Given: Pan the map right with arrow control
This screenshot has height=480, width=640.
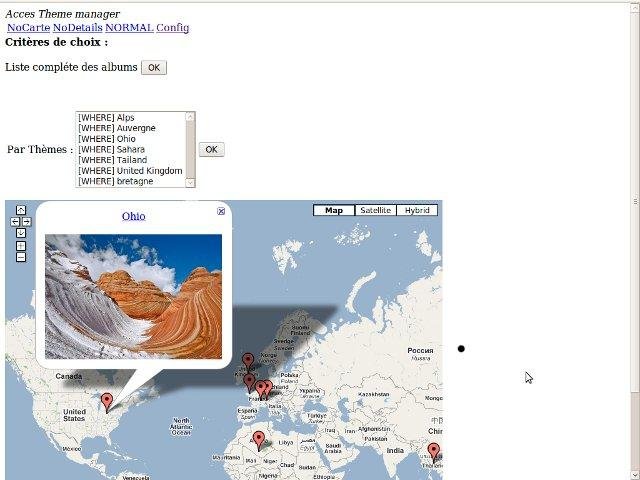Looking at the screenshot, I should click(26, 222).
